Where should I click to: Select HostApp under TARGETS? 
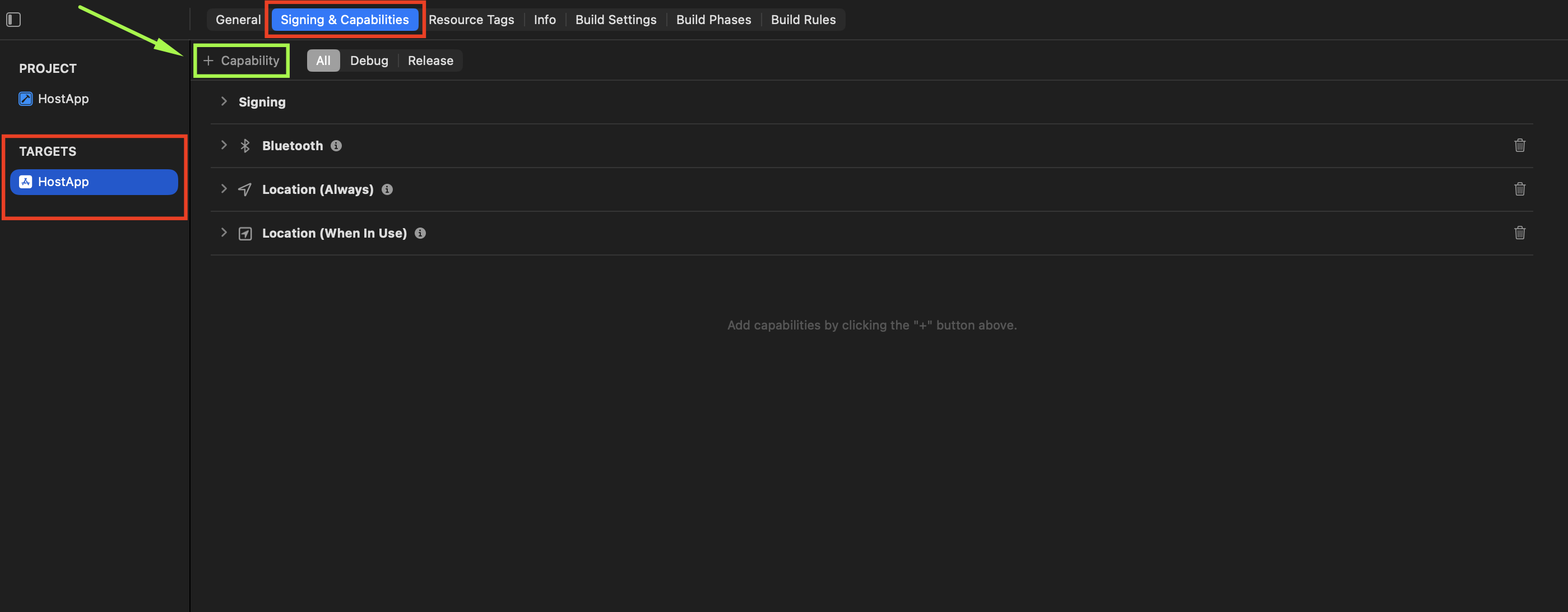pyautogui.click(x=94, y=182)
